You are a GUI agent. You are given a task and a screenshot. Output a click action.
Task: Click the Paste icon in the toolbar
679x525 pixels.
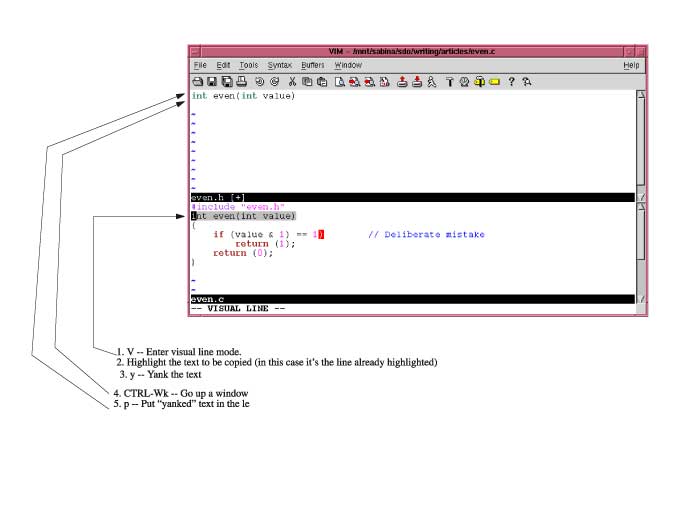tap(322, 81)
